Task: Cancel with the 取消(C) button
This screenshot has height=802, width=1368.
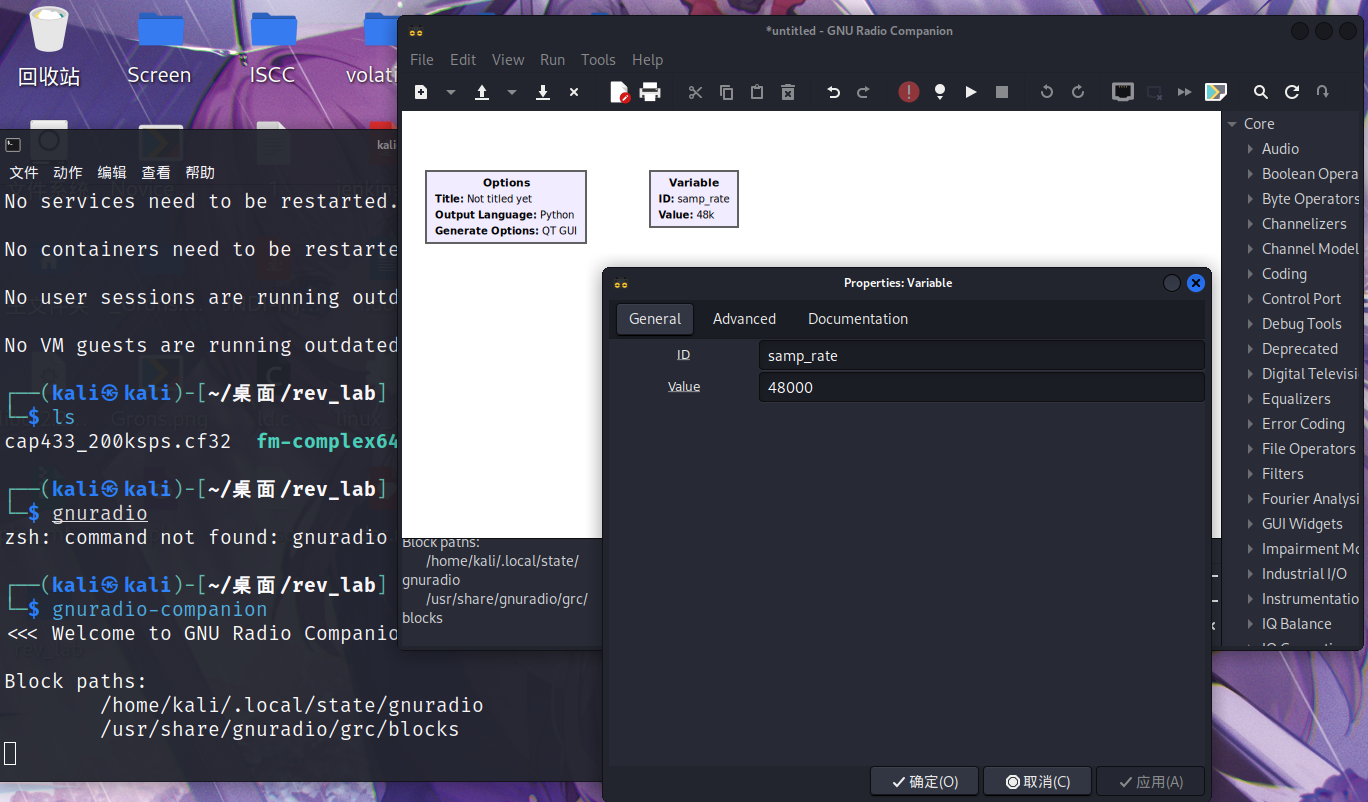Action: [x=1037, y=782]
